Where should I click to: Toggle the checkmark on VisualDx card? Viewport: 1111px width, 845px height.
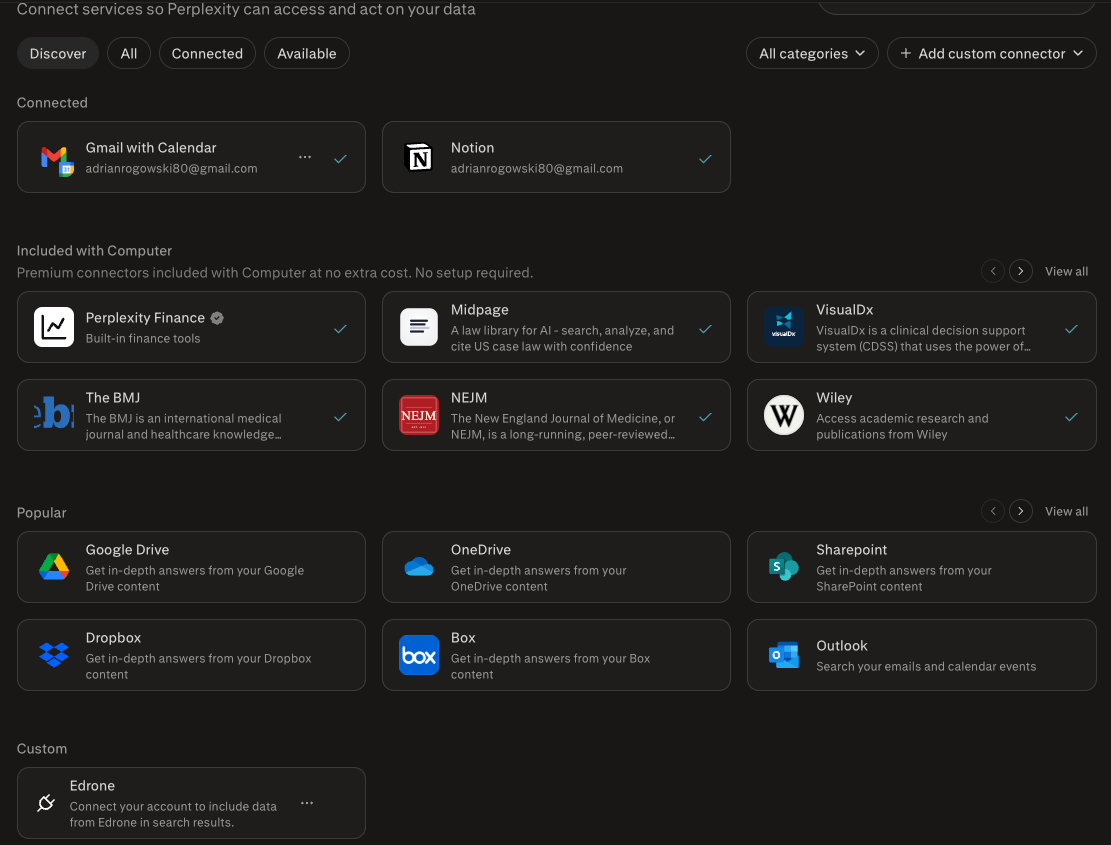[x=1071, y=329]
